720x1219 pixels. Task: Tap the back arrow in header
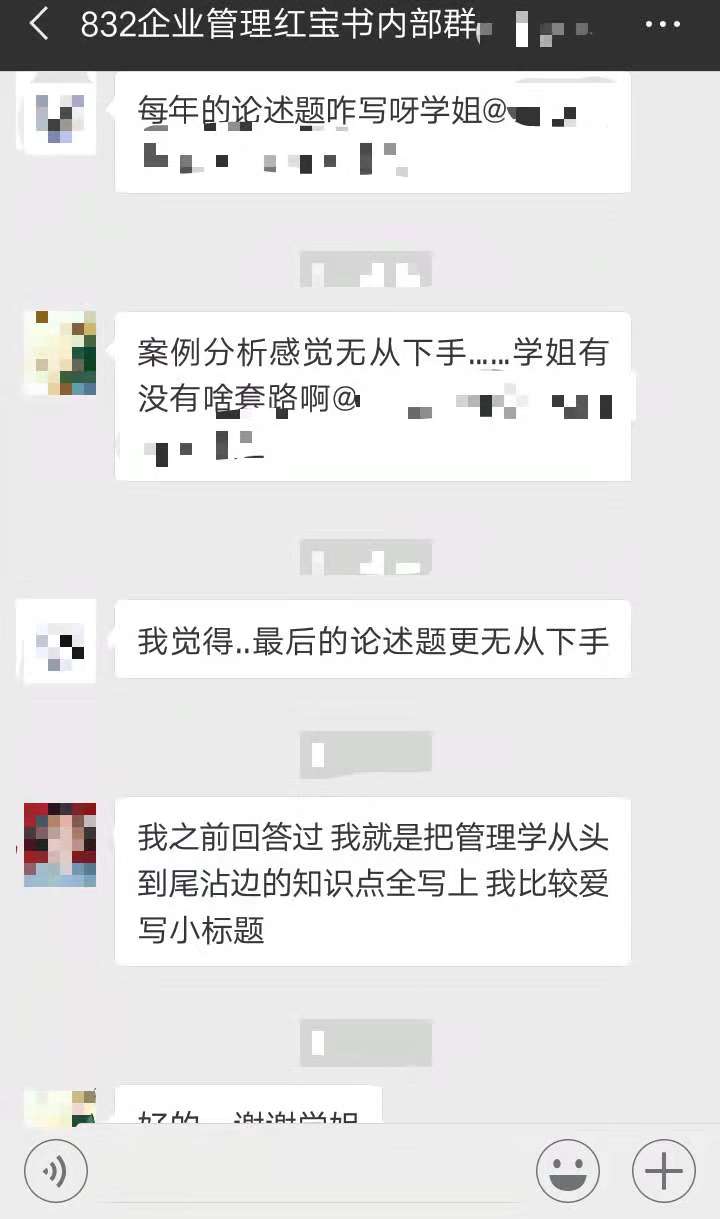(39, 24)
